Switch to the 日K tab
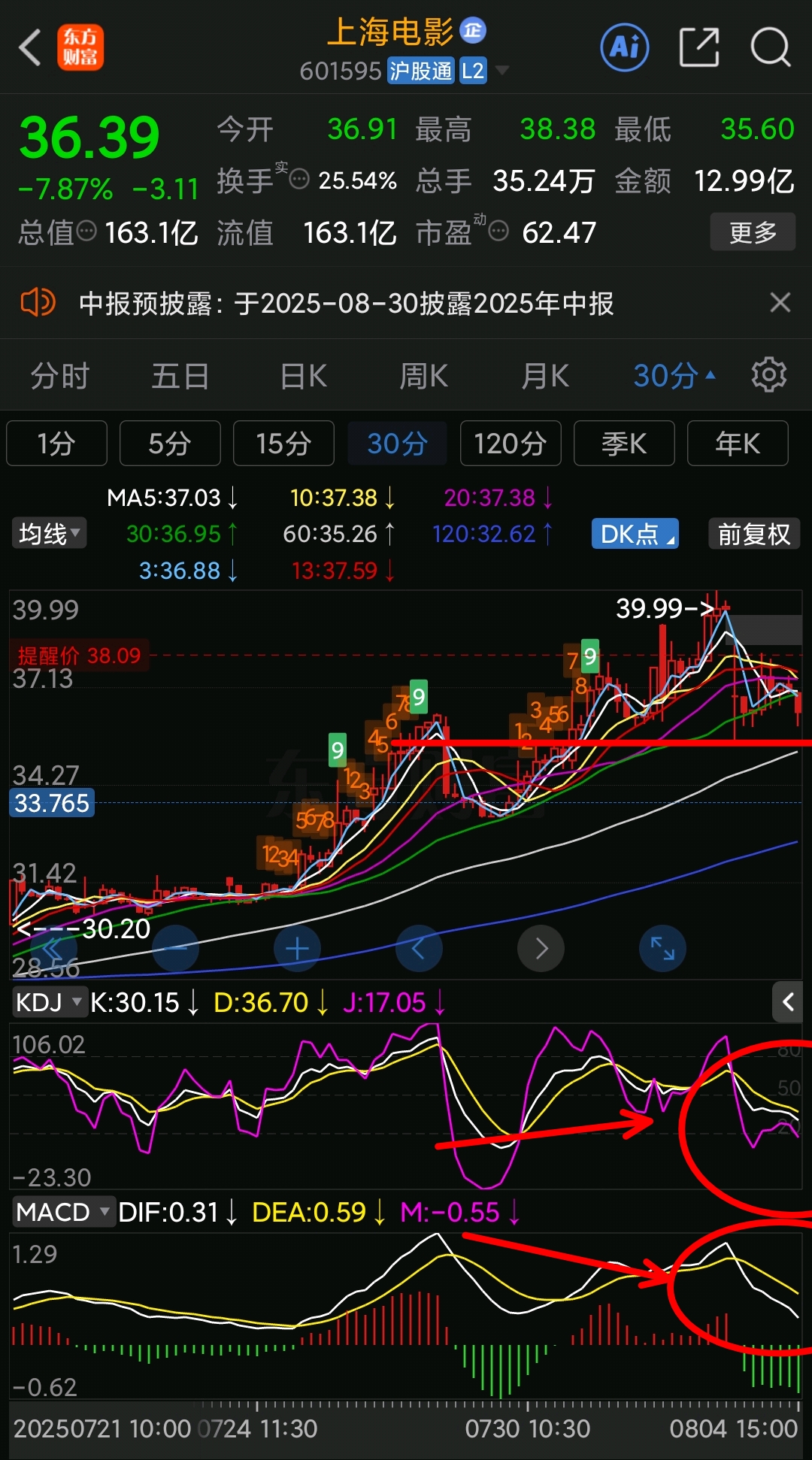This screenshot has width=812, height=1460. [x=303, y=375]
